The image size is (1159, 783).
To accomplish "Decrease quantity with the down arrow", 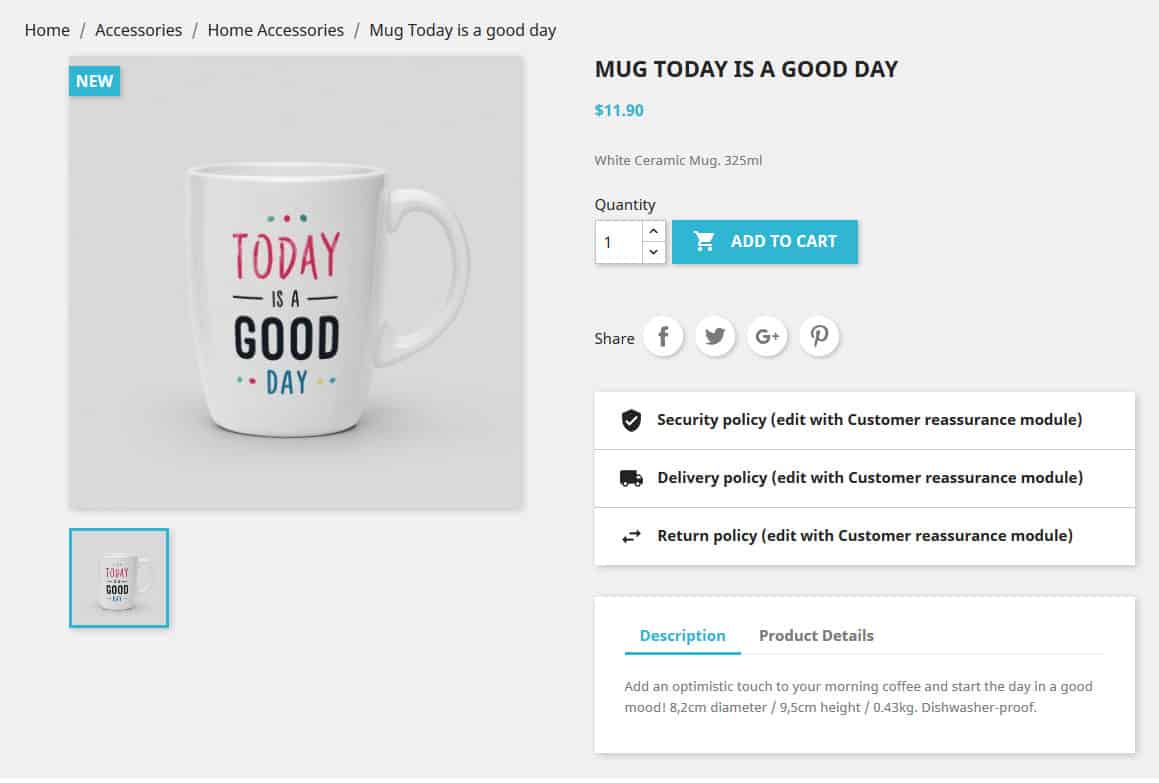I will tap(654, 252).
